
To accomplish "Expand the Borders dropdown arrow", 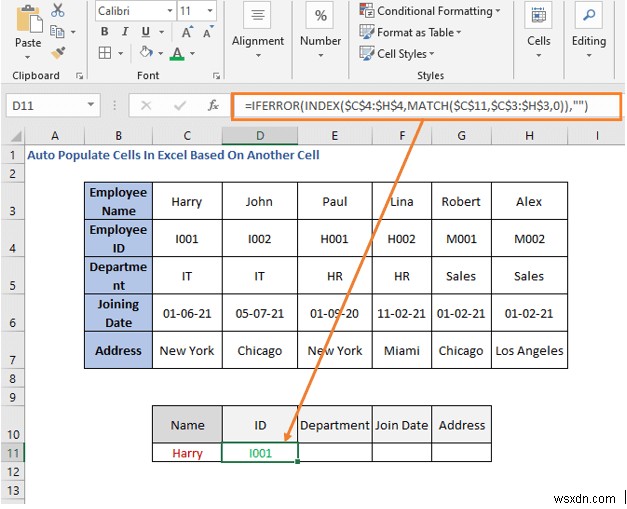I will click(x=120, y=53).
